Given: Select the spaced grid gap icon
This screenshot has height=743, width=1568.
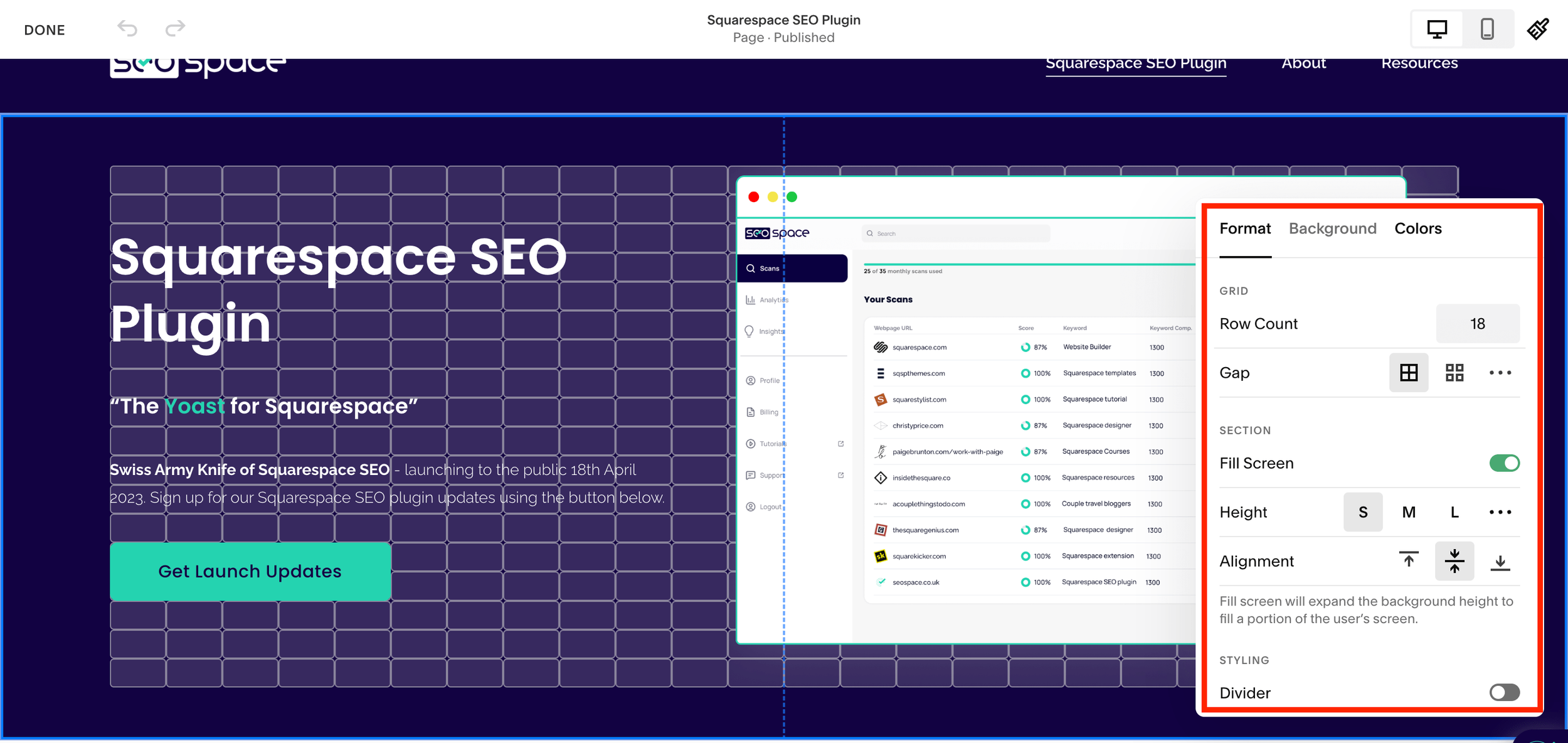Looking at the screenshot, I should coord(1454,373).
